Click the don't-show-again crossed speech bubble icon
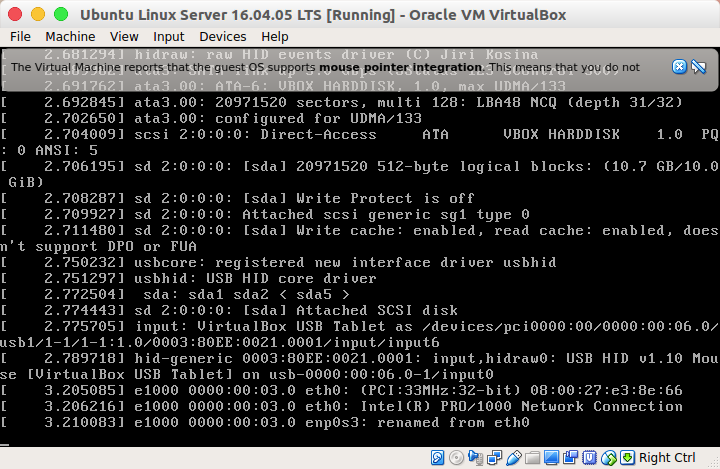The width and height of the screenshot is (720, 469). coord(698,67)
